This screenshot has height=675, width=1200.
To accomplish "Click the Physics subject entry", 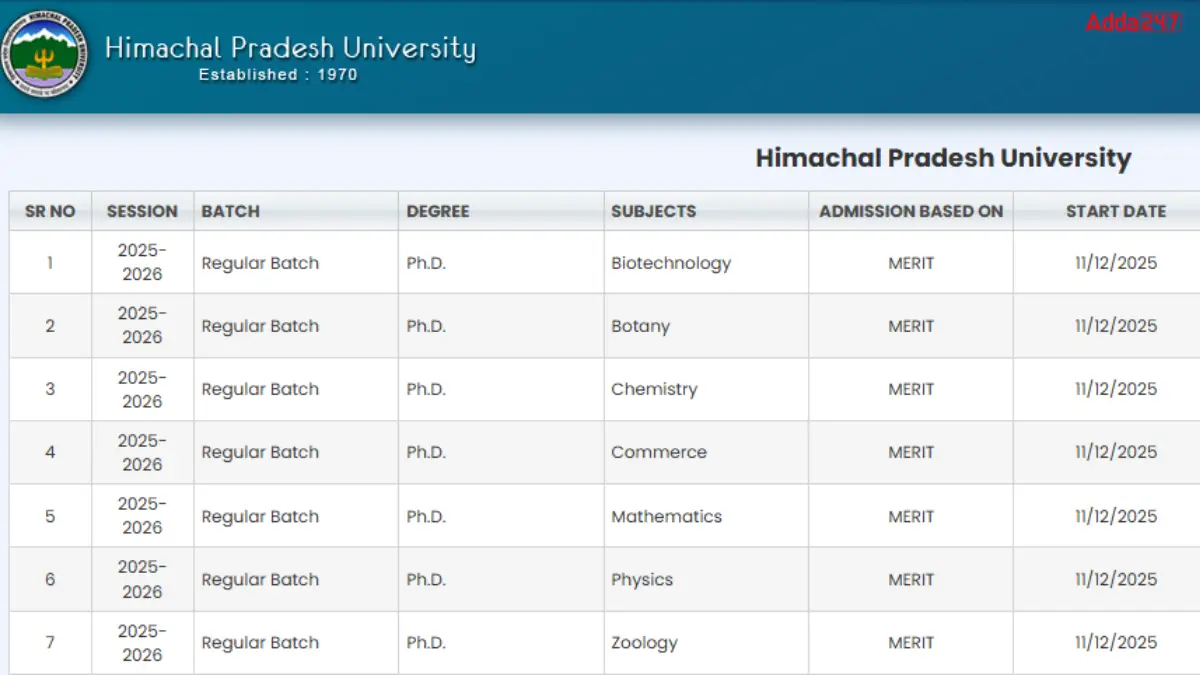I will [x=642, y=579].
